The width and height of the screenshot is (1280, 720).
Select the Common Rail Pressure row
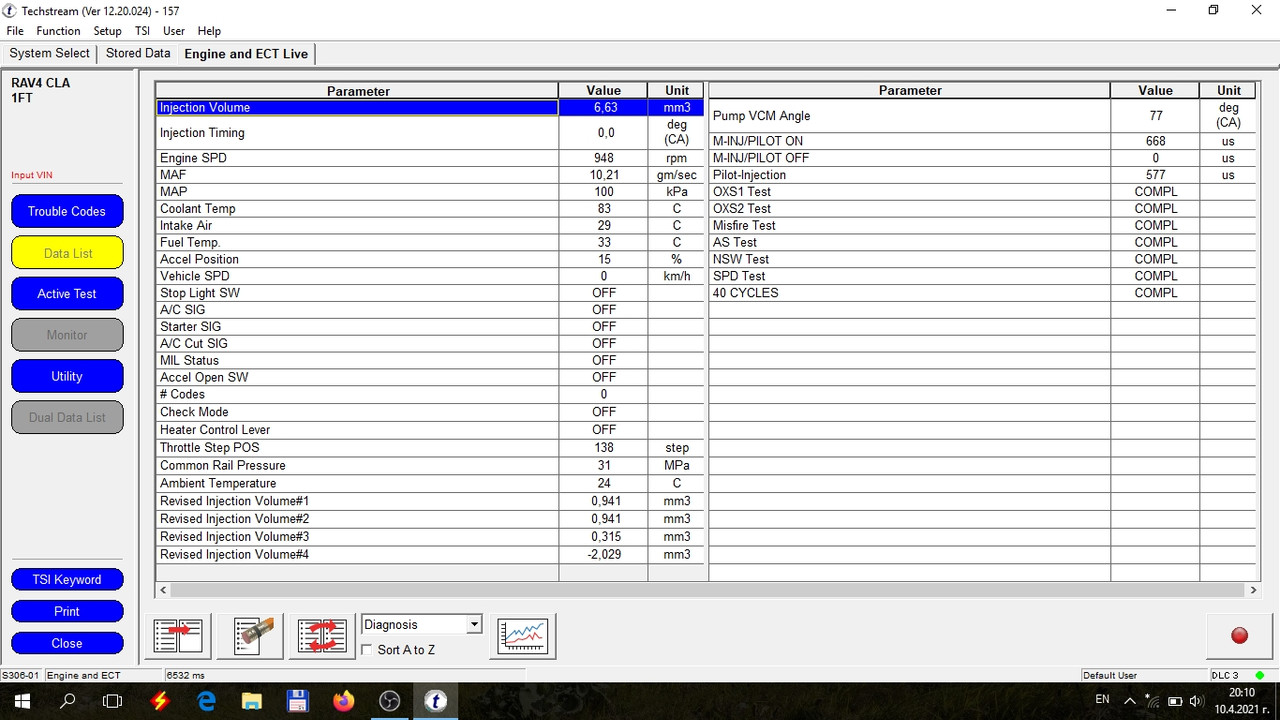(x=430, y=465)
